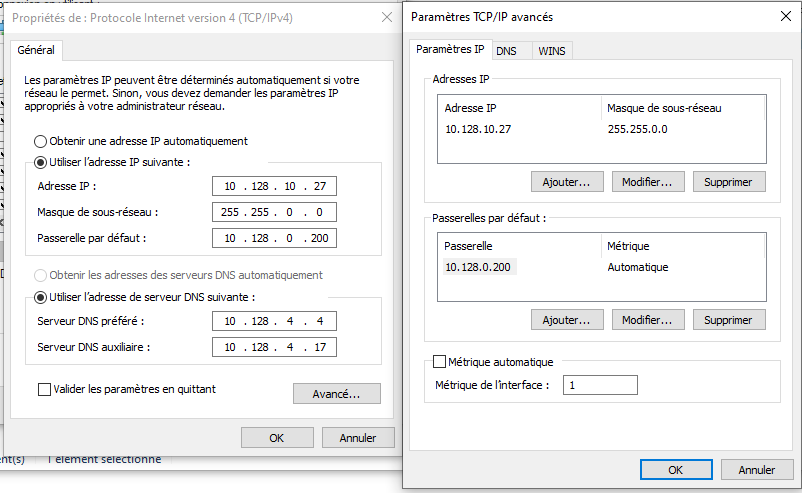Click the Avancé... button
The height and width of the screenshot is (493, 802).
click(x=336, y=394)
